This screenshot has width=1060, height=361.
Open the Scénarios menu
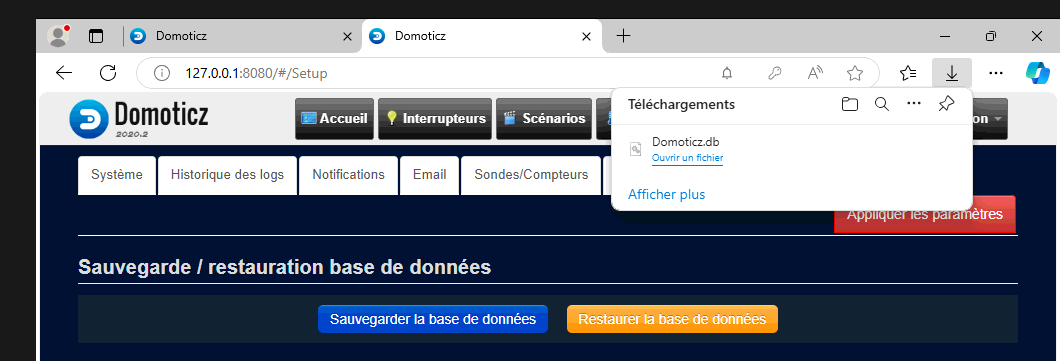[x=544, y=119]
